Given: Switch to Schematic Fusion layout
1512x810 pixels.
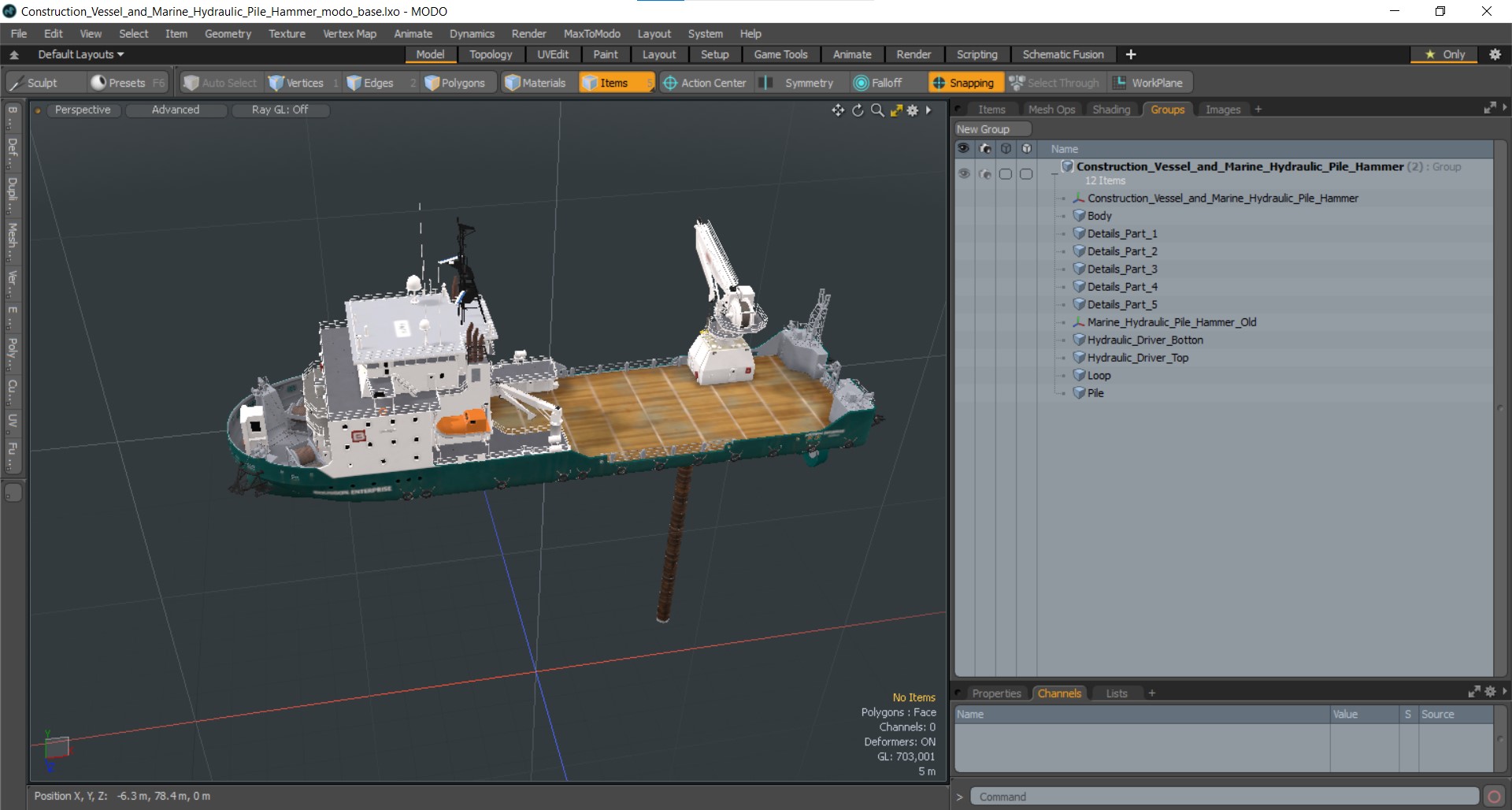Looking at the screenshot, I should click(x=1063, y=54).
